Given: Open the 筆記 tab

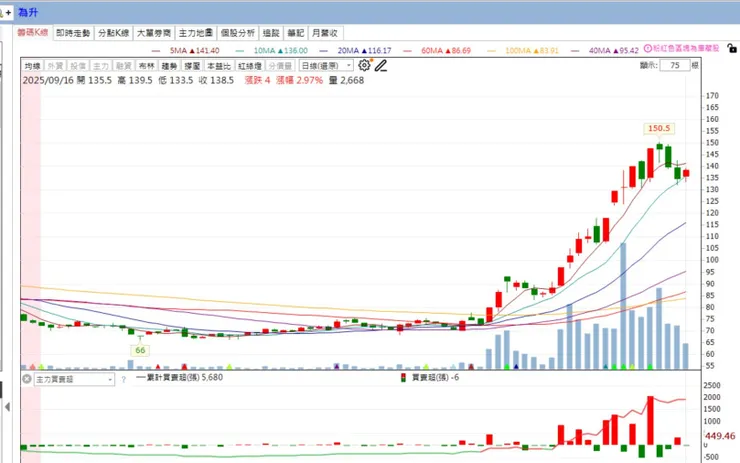Looking at the screenshot, I should (296, 33).
